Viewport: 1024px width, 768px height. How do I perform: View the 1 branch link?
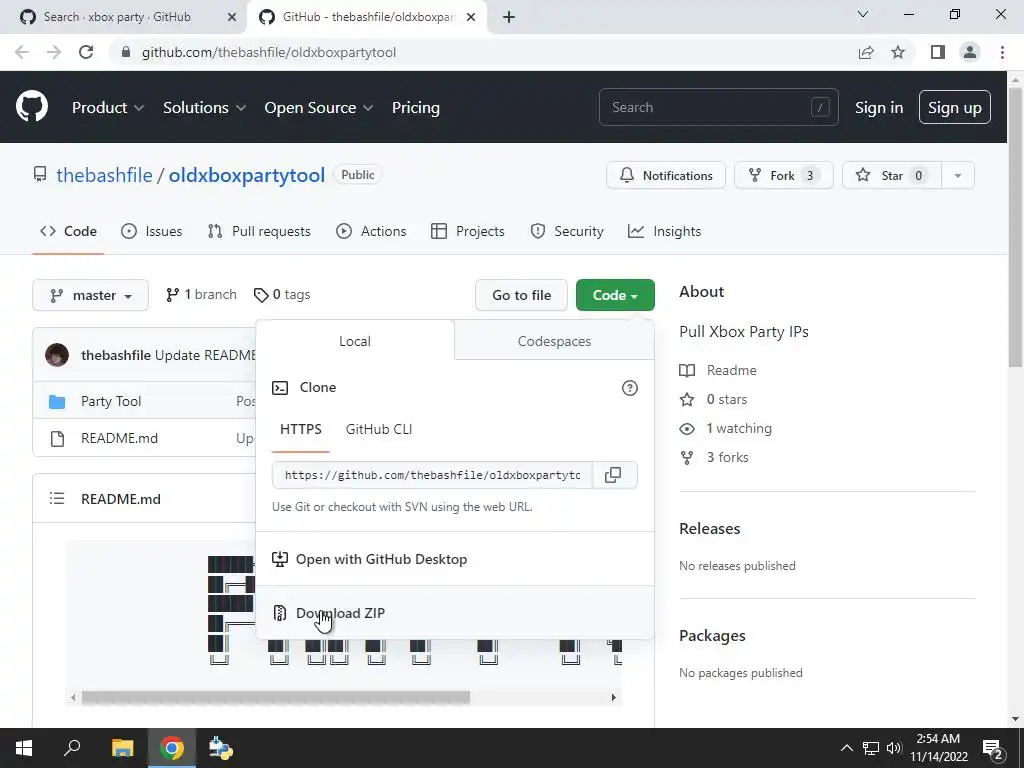201,295
